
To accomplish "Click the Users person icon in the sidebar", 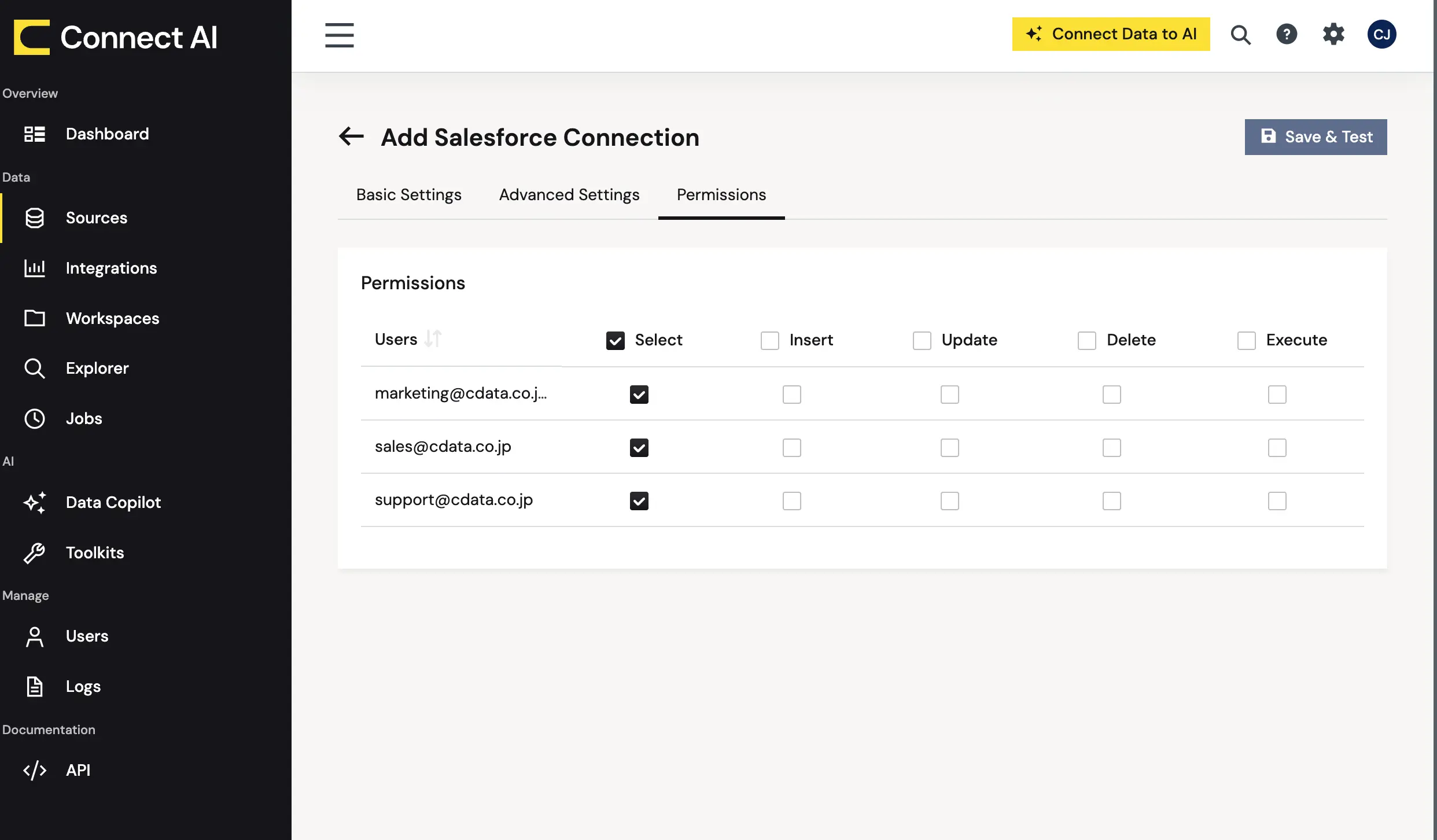I will coord(35,636).
